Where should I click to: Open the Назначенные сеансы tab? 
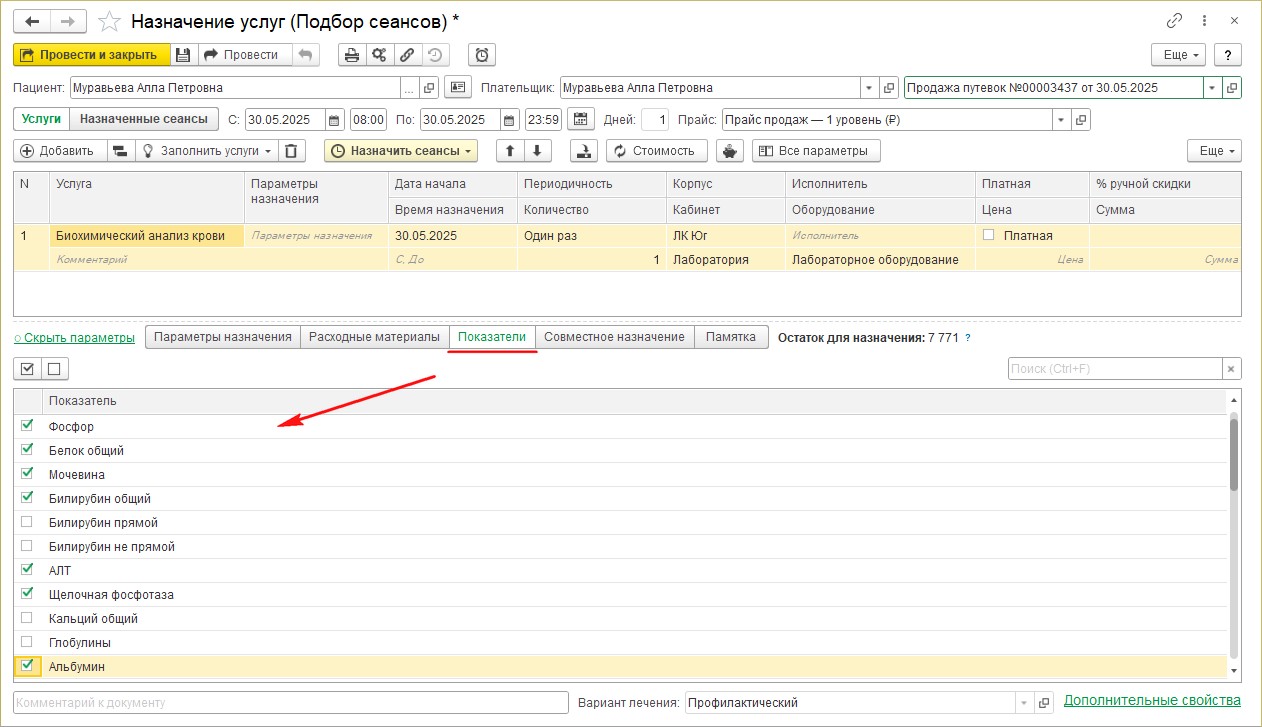click(x=143, y=119)
